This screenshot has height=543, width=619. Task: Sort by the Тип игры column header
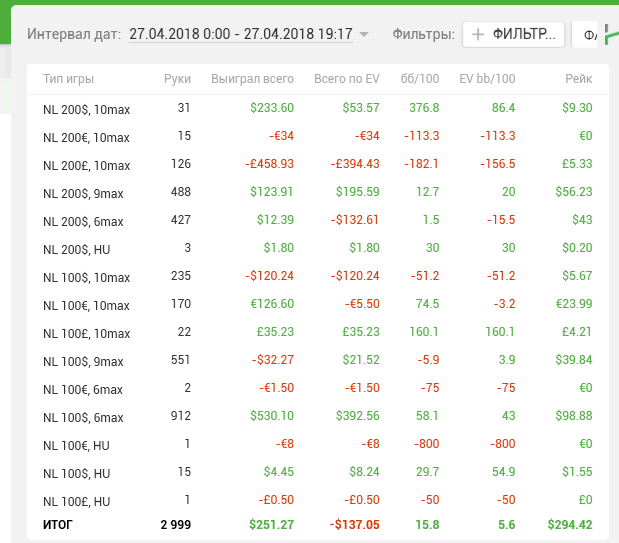tap(69, 78)
